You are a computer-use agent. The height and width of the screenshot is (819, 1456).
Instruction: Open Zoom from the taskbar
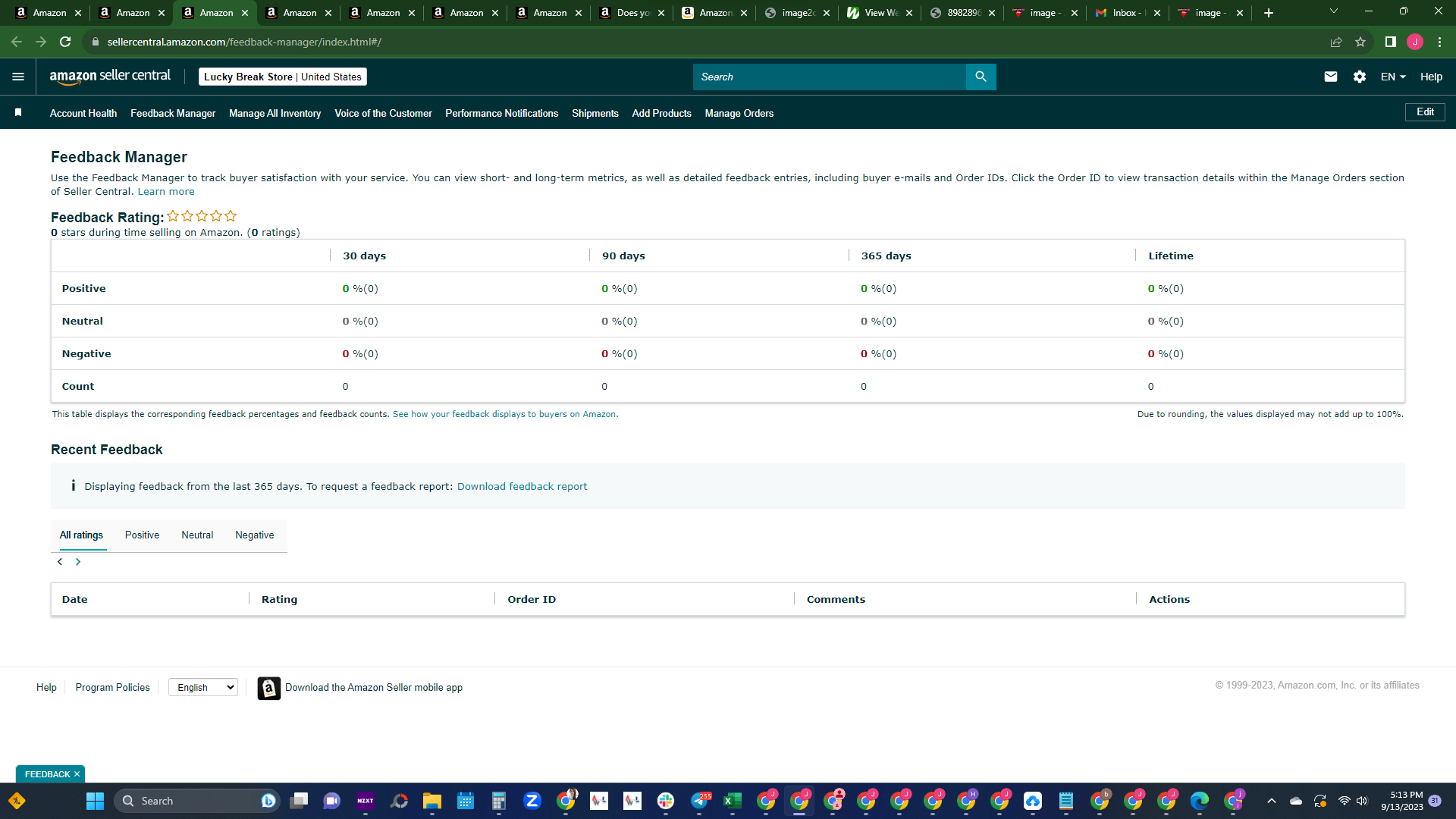(x=532, y=801)
